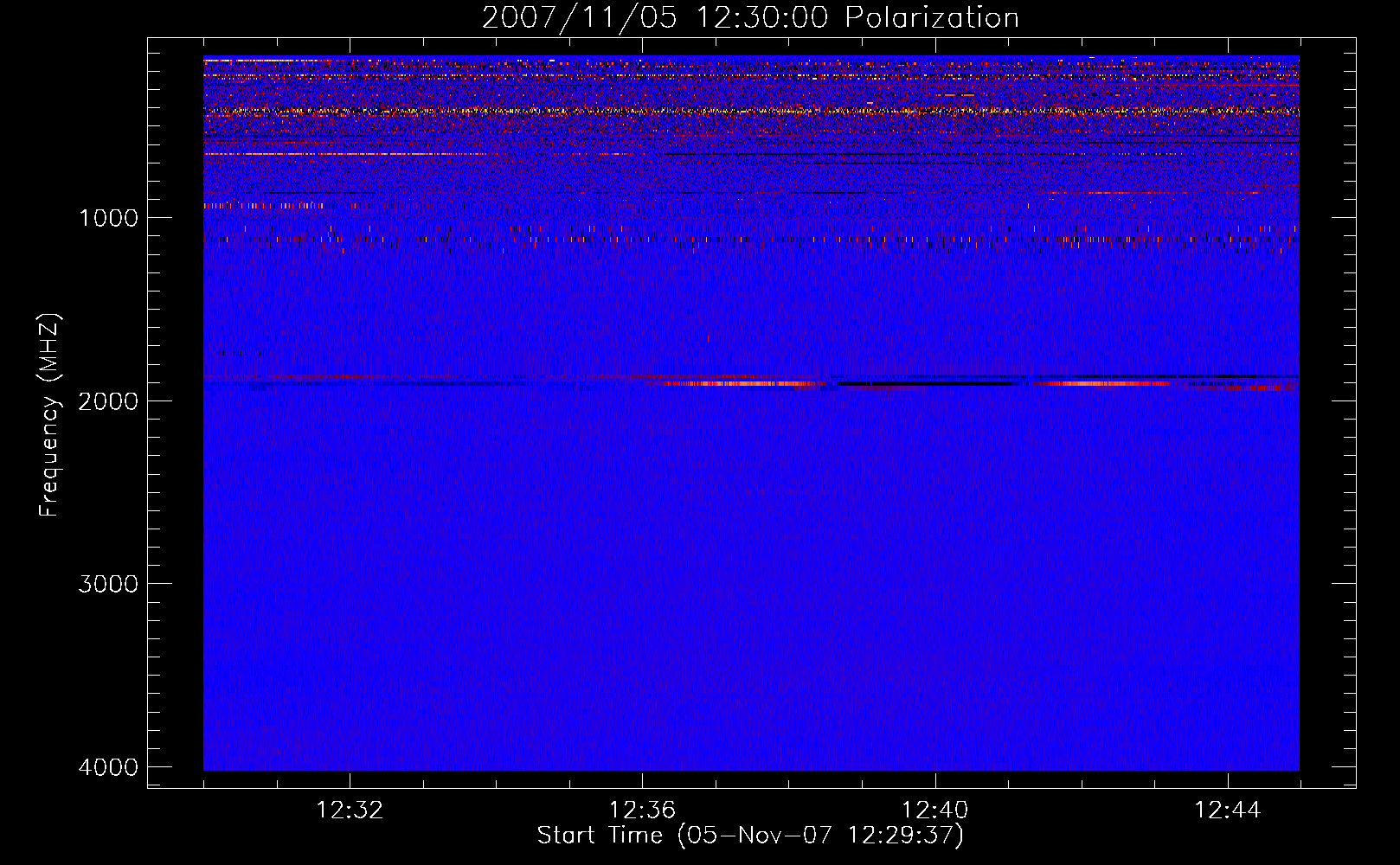Click the 12:36 time tick label
1400x865 pixels.
tap(642, 811)
